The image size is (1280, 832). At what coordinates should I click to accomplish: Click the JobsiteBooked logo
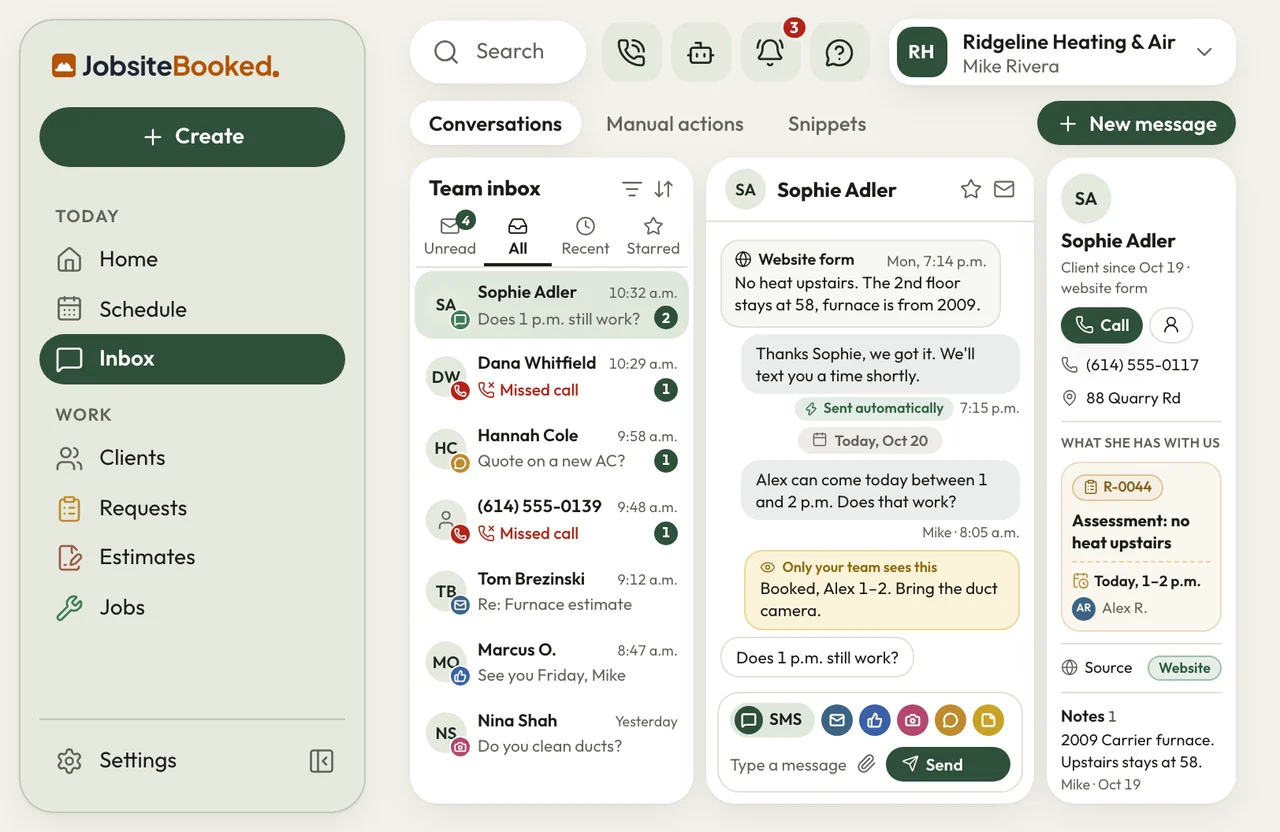[x=166, y=66]
